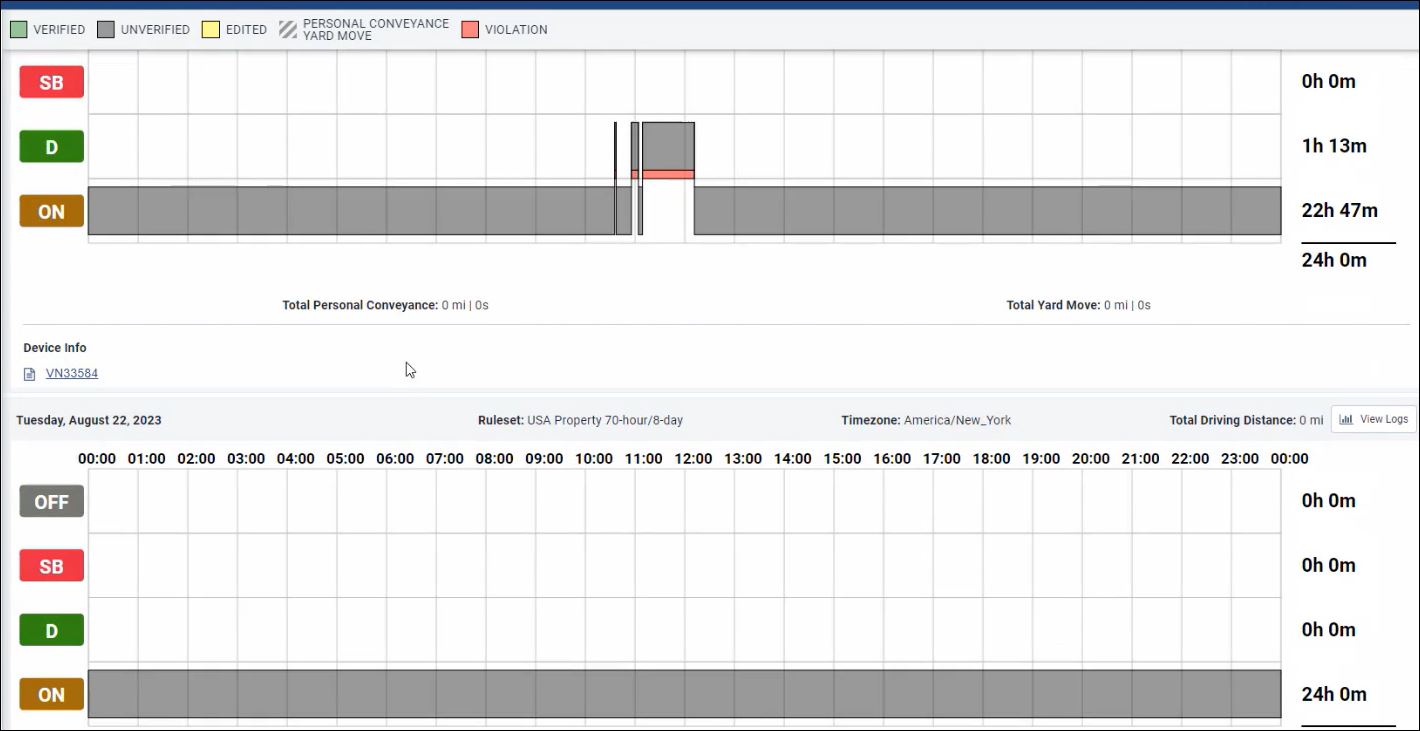Click the gray Unverified legend swatch
This screenshot has height=731, width=1420.
tap(105, 29)
